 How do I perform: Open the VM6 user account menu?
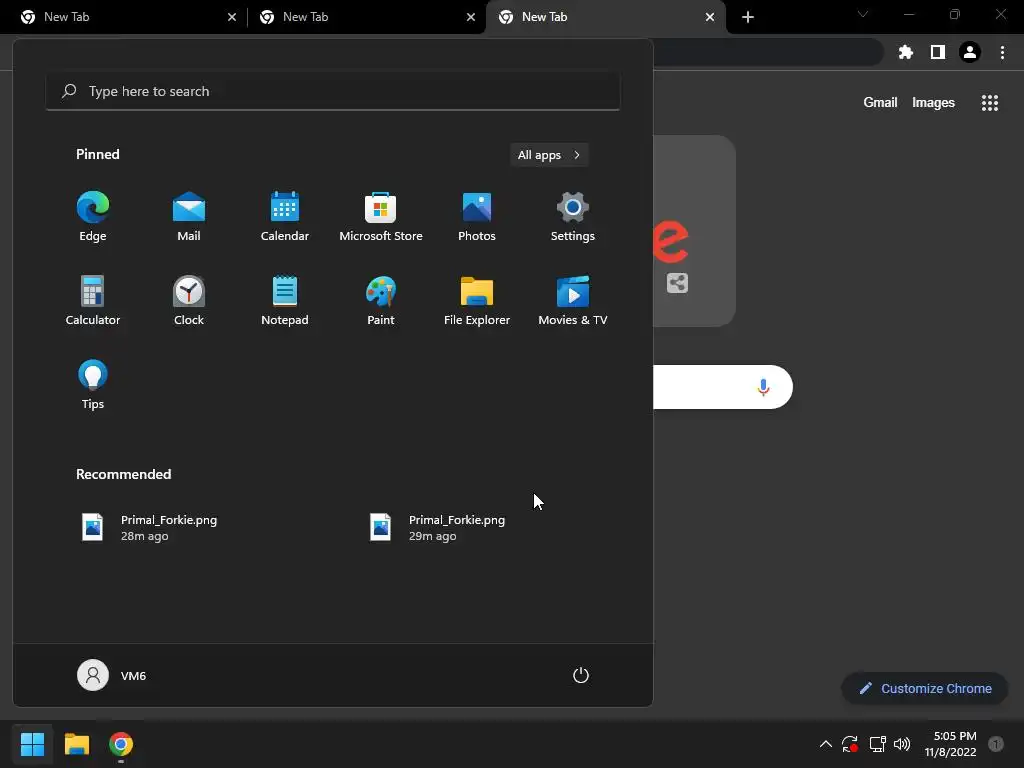coord(112,675)
